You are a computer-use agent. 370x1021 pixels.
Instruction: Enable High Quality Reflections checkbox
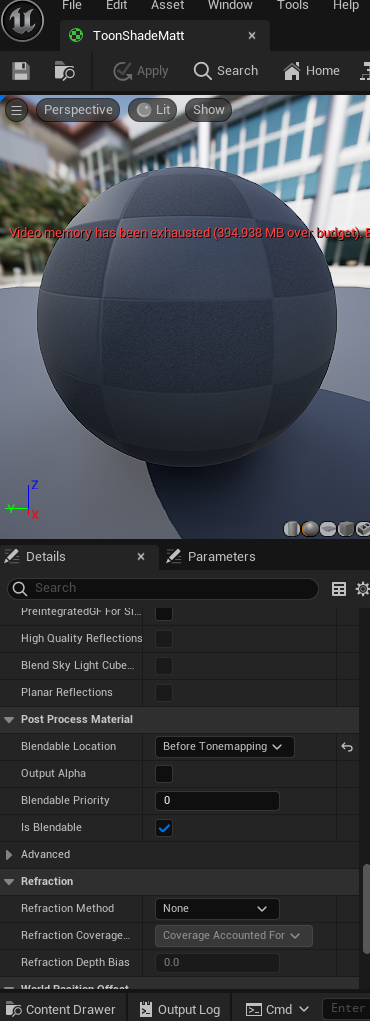pos(164,639)
